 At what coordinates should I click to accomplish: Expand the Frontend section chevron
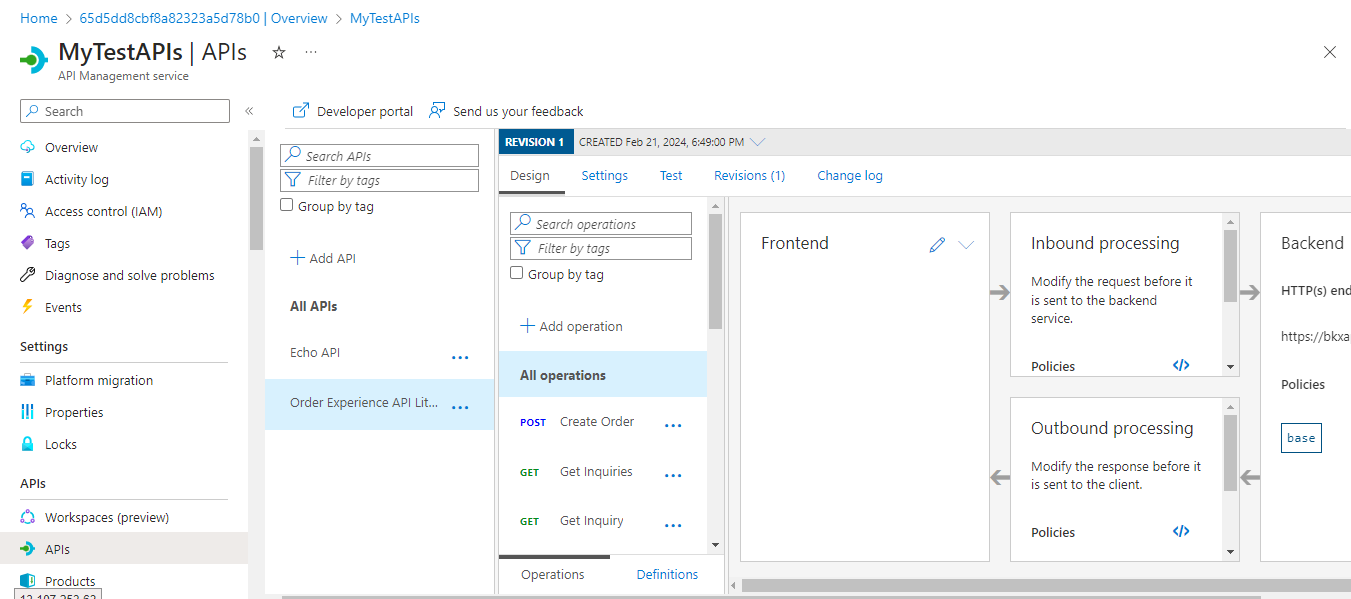(x=966, y=244)
